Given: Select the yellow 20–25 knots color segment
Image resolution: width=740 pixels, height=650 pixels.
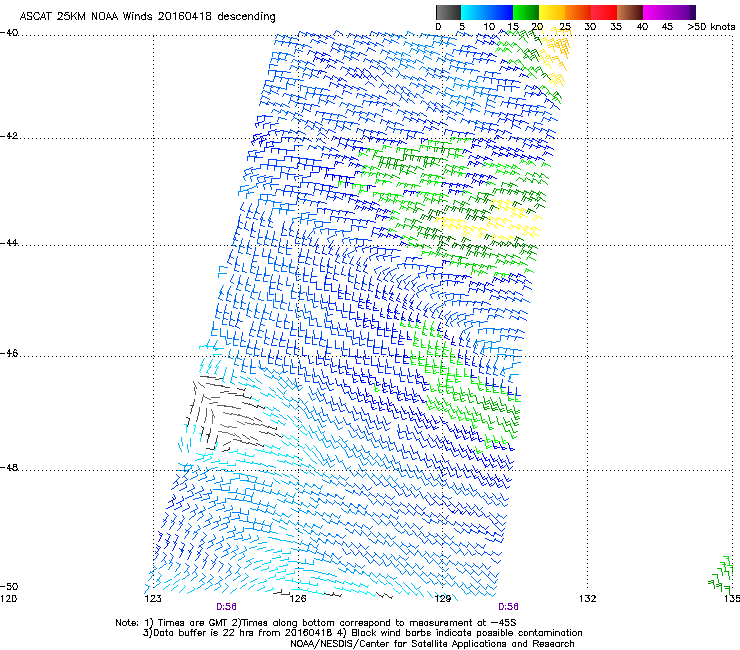Looking at the screenshot, I should point(552,12).
